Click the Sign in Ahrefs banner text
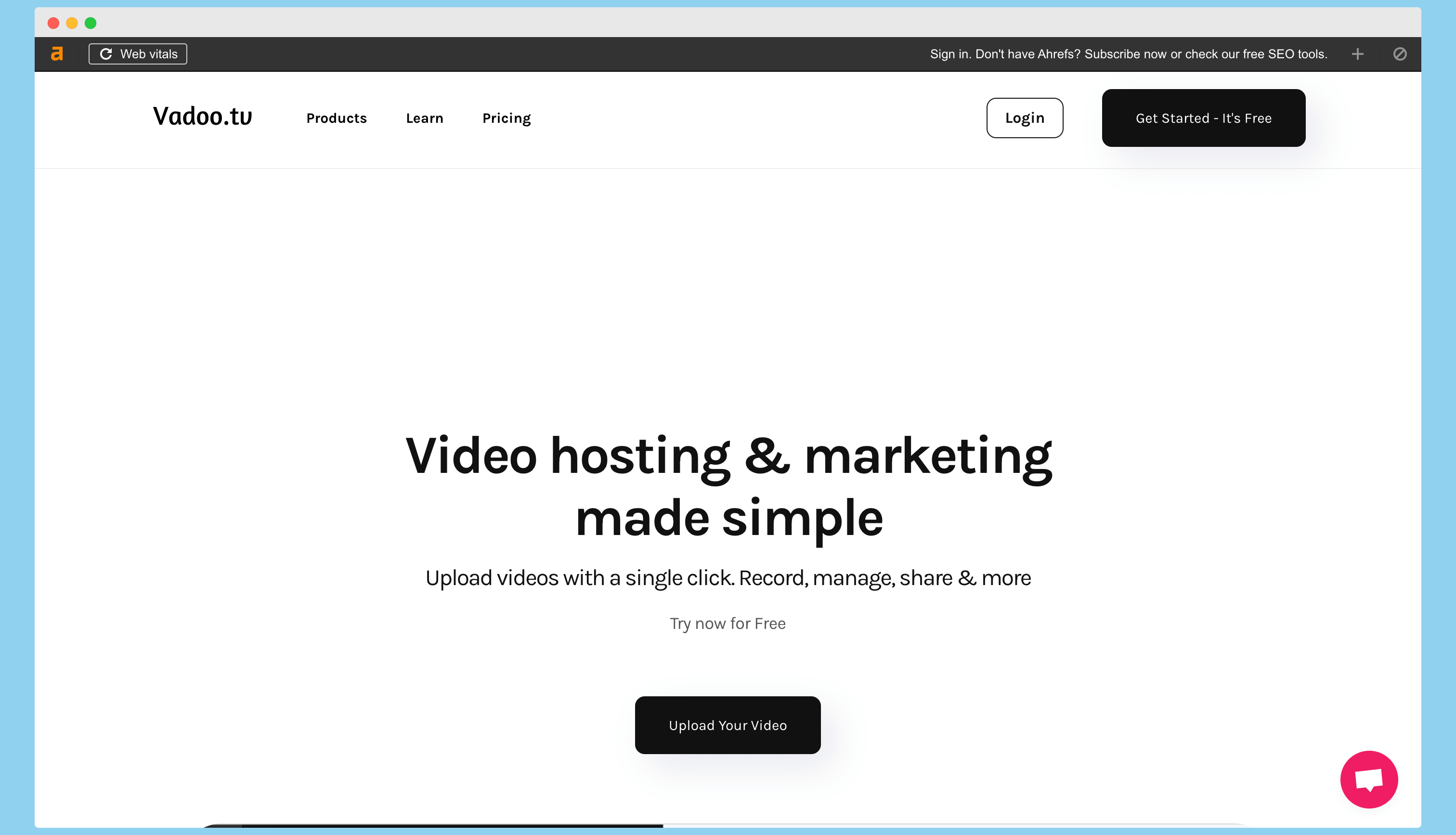This screenshot has height=835, width=1456. 1129,54
